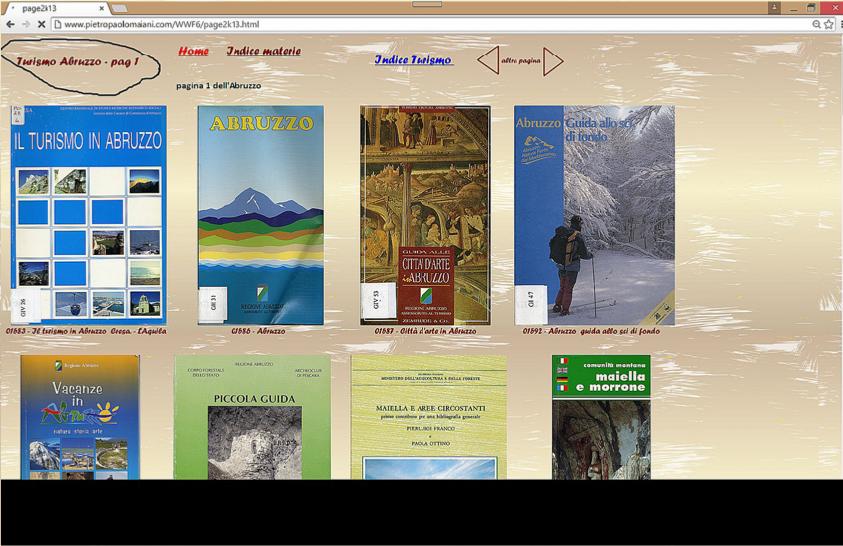Open the Maiella e aree circostanti cover
This screenshot has width=843, height=546.
(x=429, y=417)
